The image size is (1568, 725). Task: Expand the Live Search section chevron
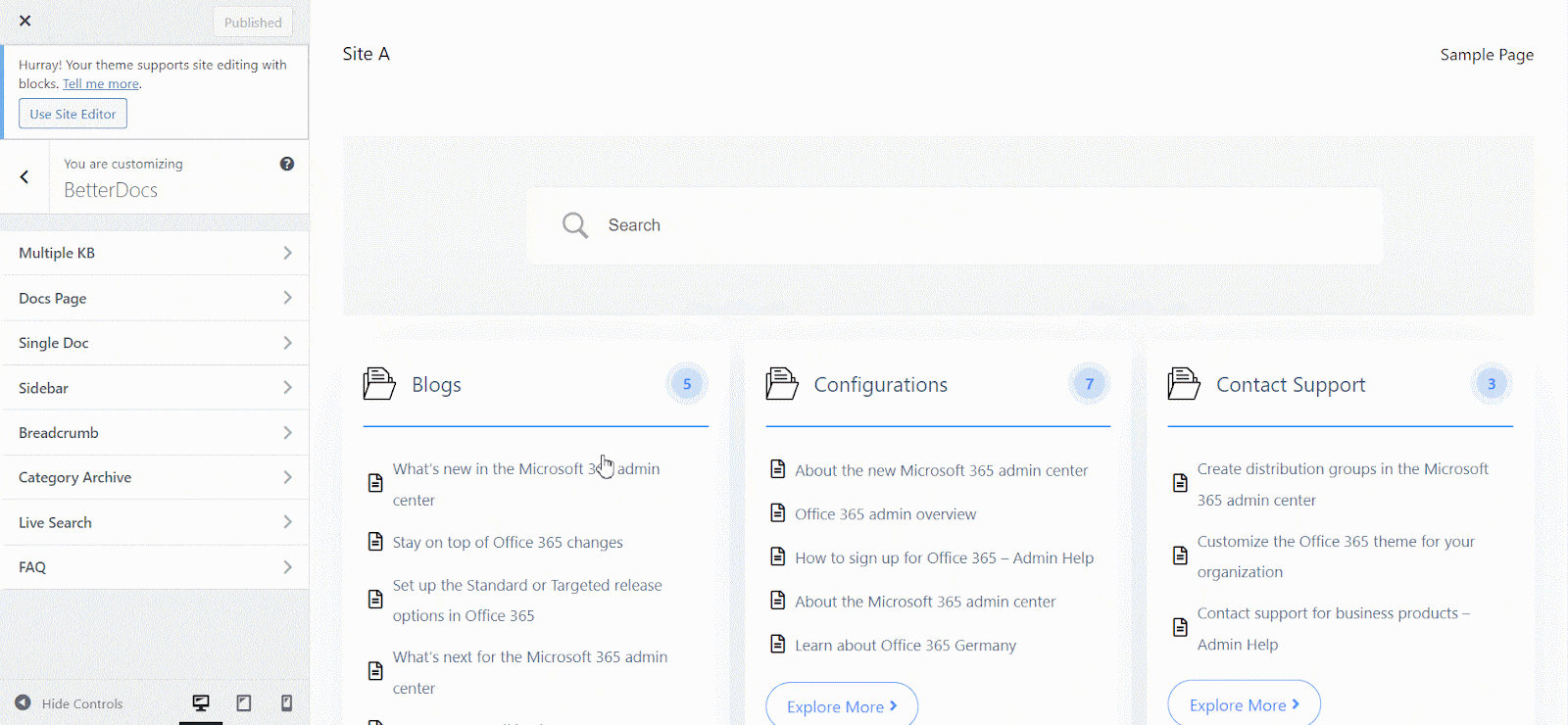(287, 522)
